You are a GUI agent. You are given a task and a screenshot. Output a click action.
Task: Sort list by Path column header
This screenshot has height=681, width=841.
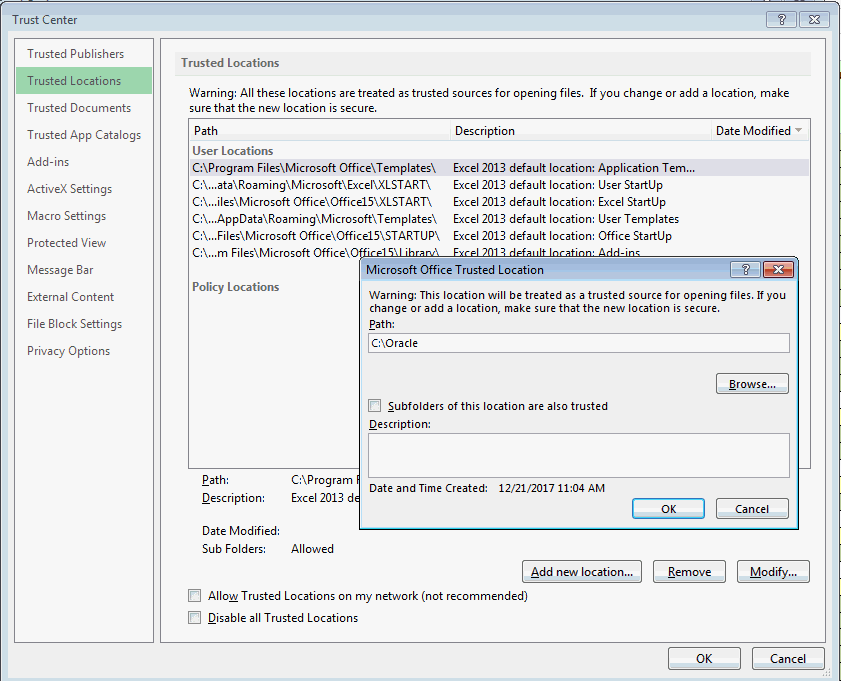tap(320, 130)
